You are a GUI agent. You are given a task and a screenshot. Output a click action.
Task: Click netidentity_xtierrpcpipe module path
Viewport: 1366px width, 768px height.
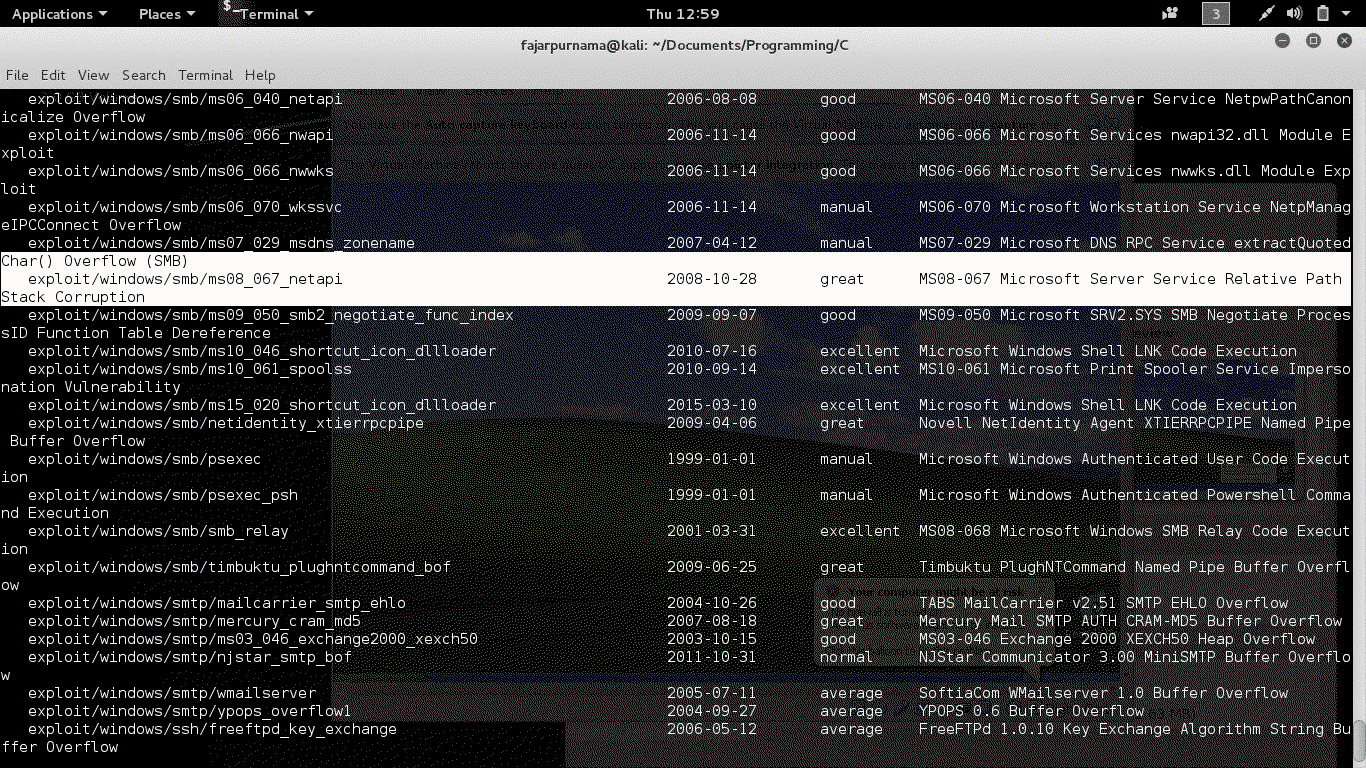[226, 423]
